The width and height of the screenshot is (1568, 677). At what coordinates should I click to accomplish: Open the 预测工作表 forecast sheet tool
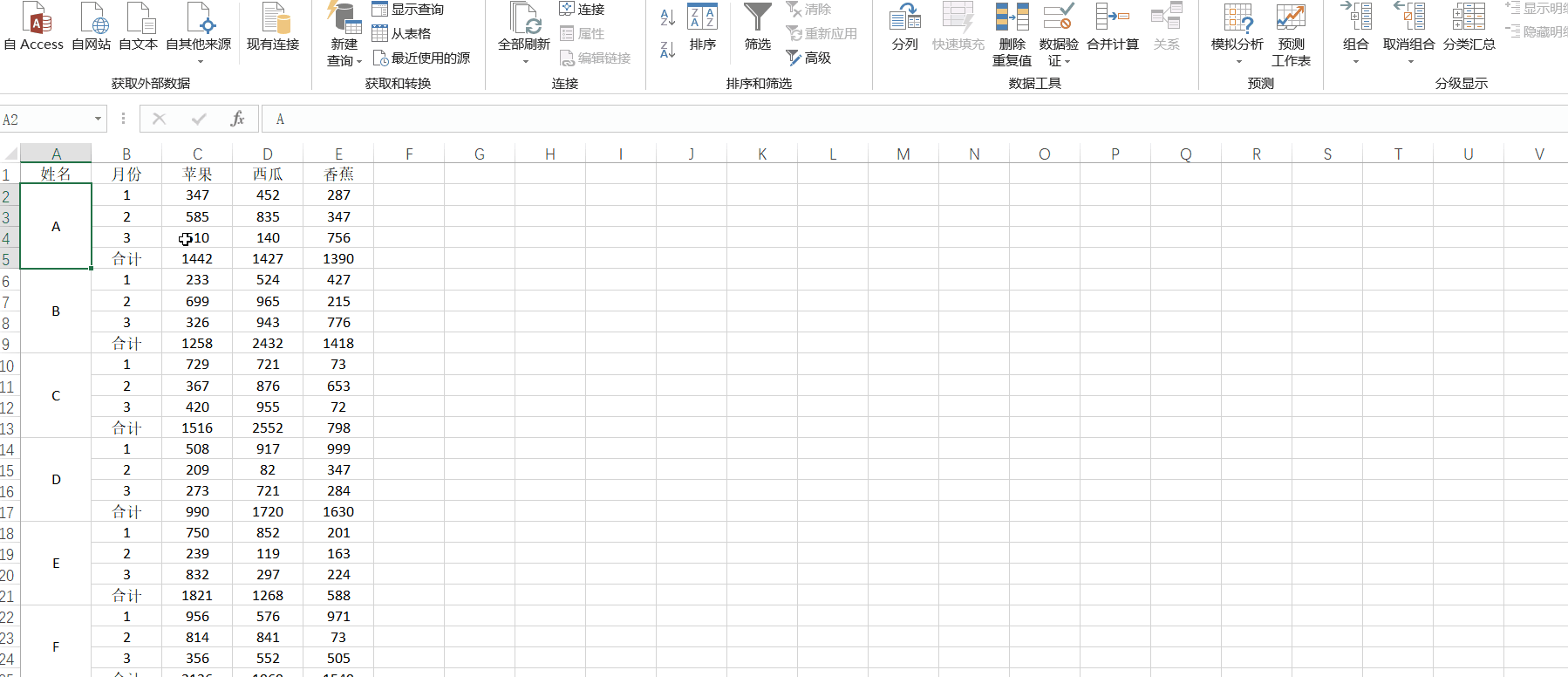1291,33
